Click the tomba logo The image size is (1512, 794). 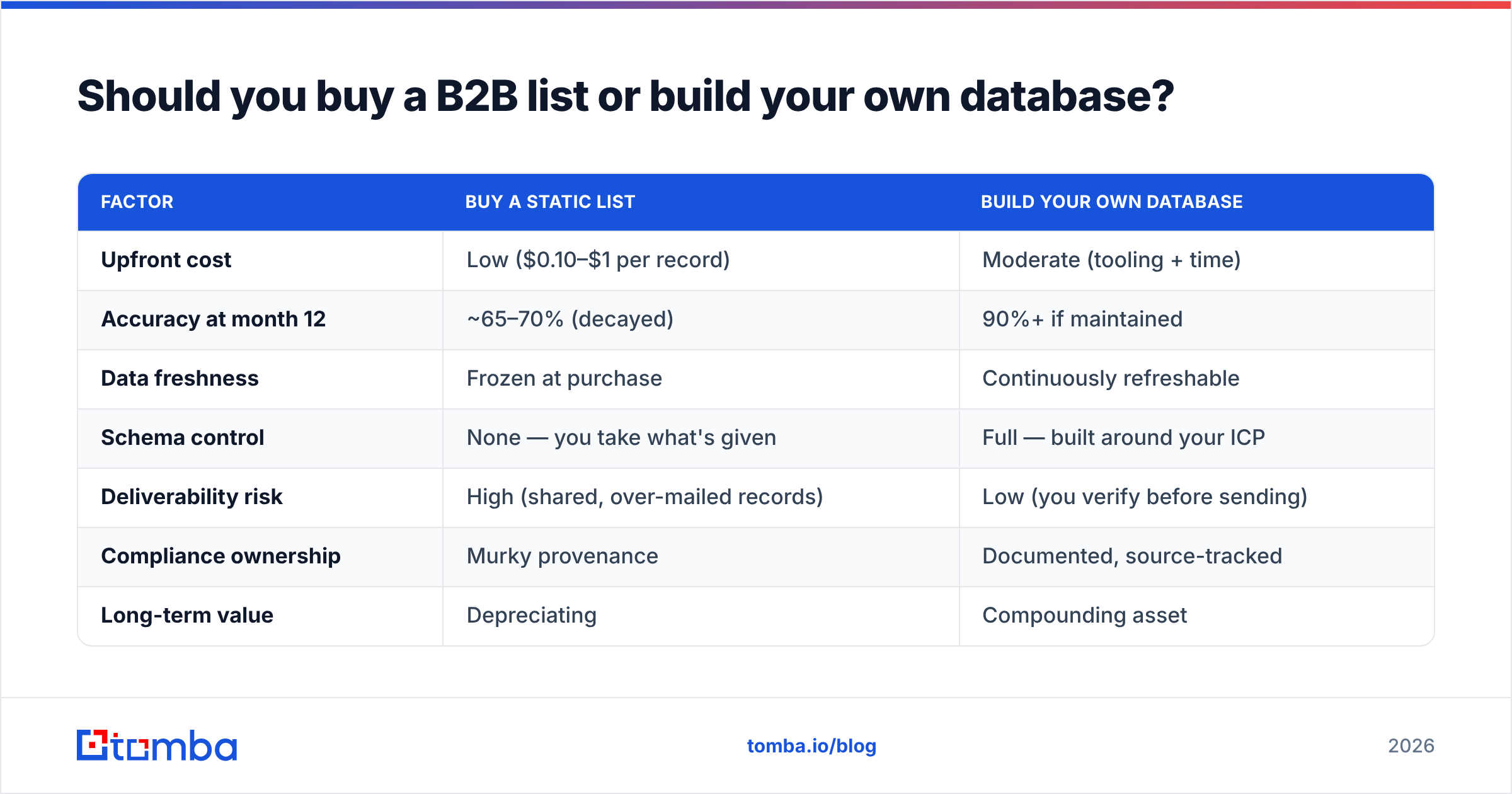(x=157, y=745)
